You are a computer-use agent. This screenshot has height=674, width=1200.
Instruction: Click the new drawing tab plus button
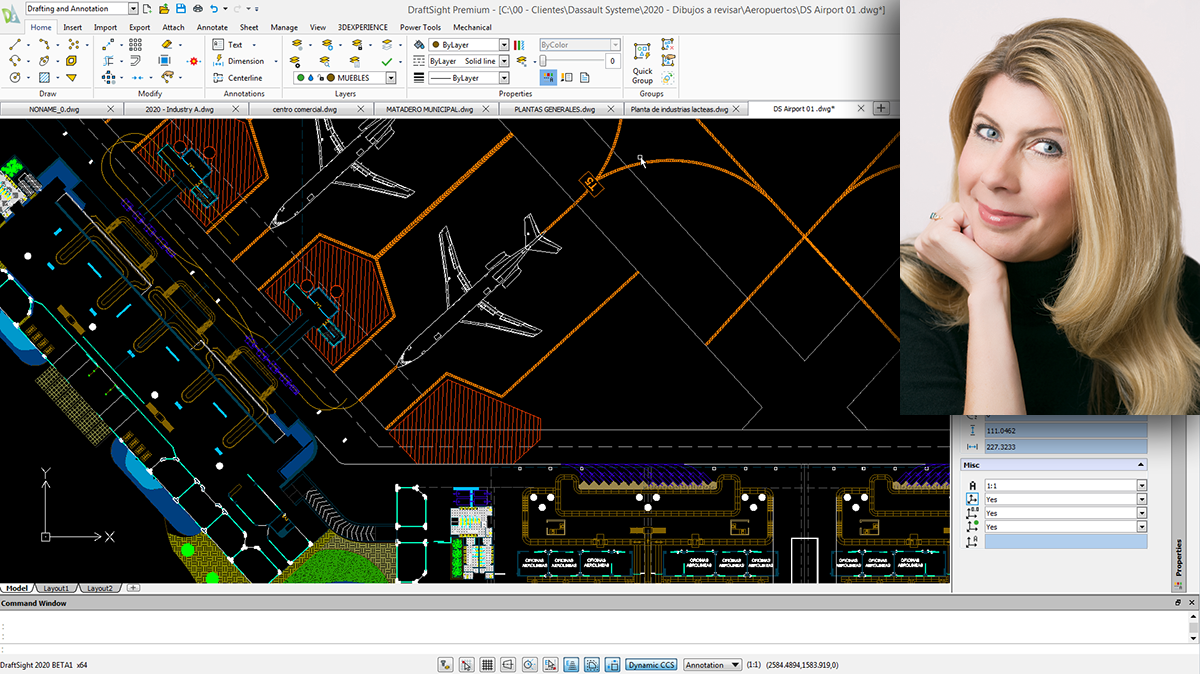coord(881,108)
